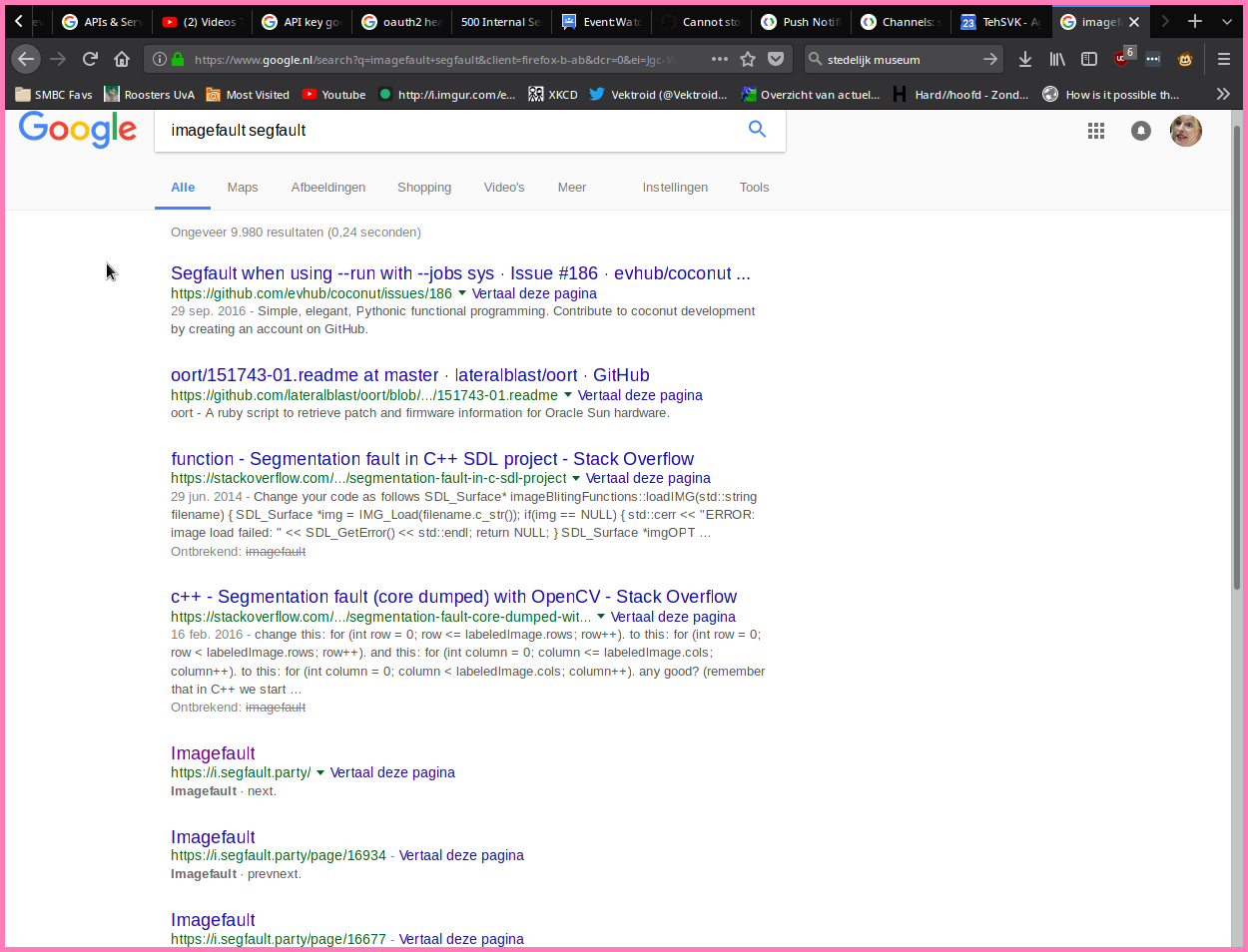
Task: Open the first Imagefault search result
Action: (x=213, y=753)
